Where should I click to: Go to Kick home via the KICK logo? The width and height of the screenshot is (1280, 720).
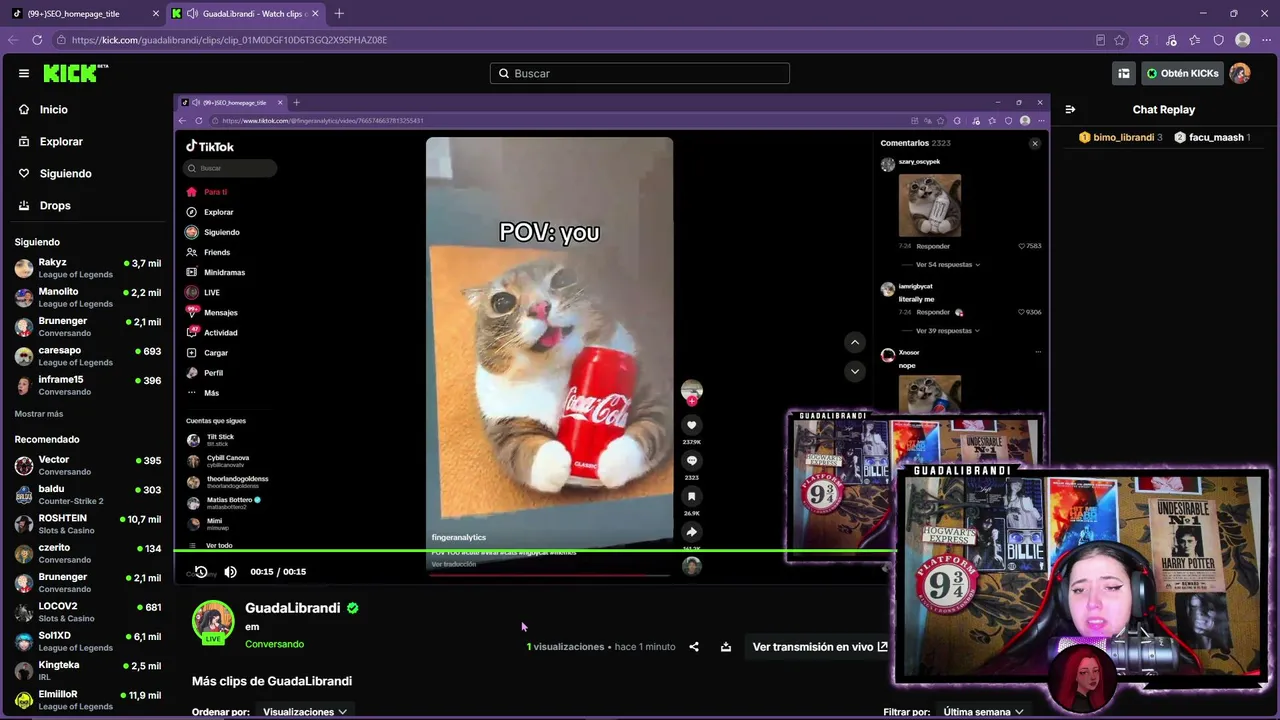[75, 73]
